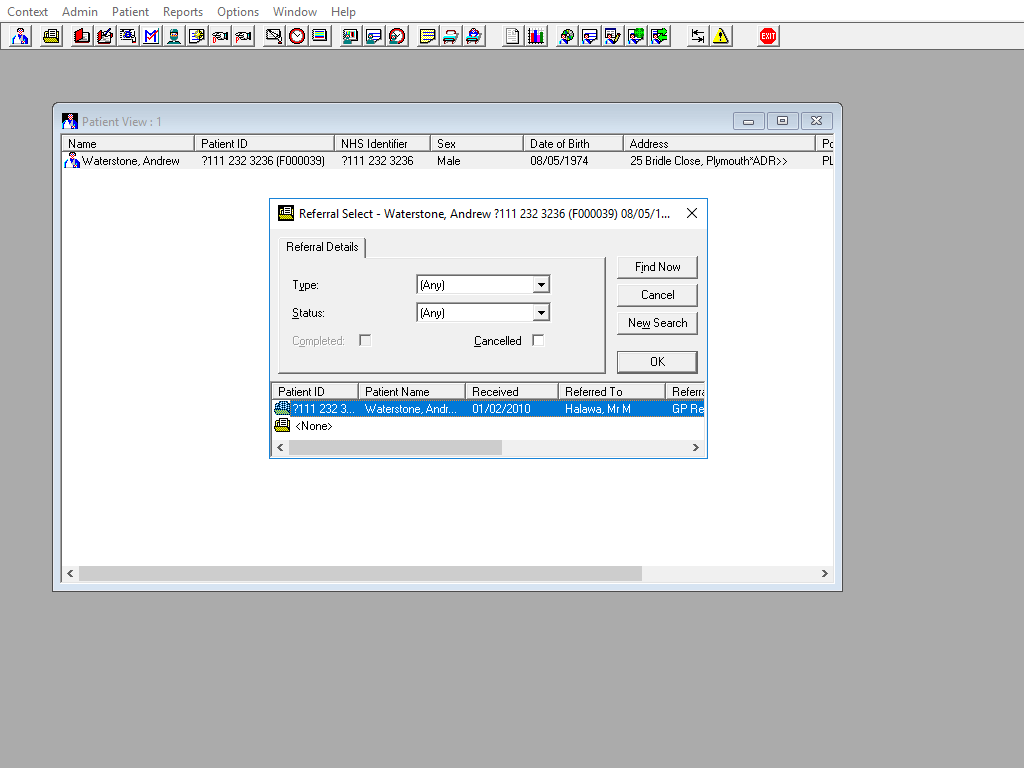Select the Waterstone 01/02/2010 referral row
The height and width of the screenshot is (768, 1024).
tap(488, 409)
